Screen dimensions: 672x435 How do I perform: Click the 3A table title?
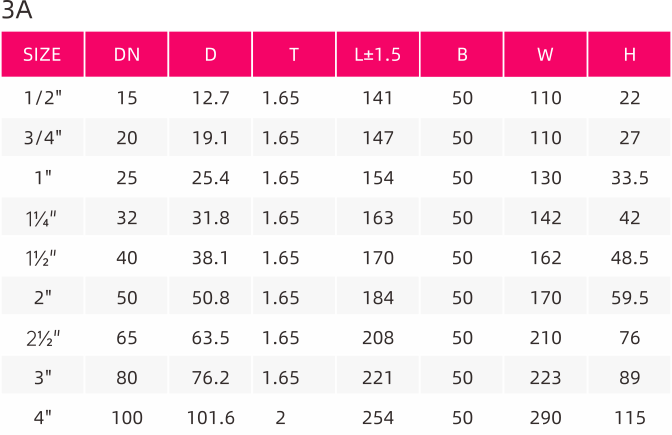pyautogui.click(x=16, y=10)
